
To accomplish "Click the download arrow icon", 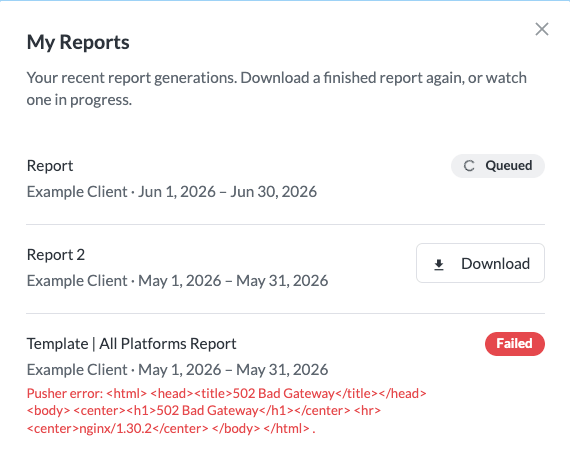I will (439, 264).
